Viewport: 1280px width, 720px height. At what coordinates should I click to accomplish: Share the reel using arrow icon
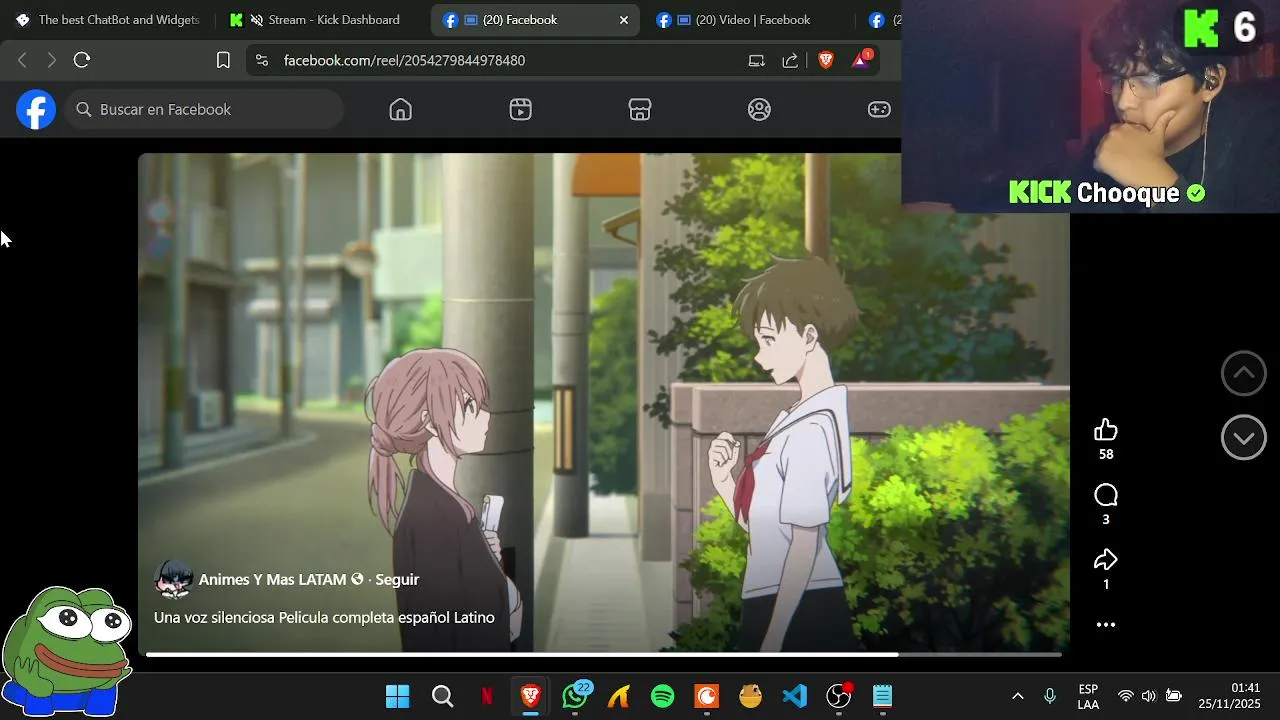[1105, 560]
